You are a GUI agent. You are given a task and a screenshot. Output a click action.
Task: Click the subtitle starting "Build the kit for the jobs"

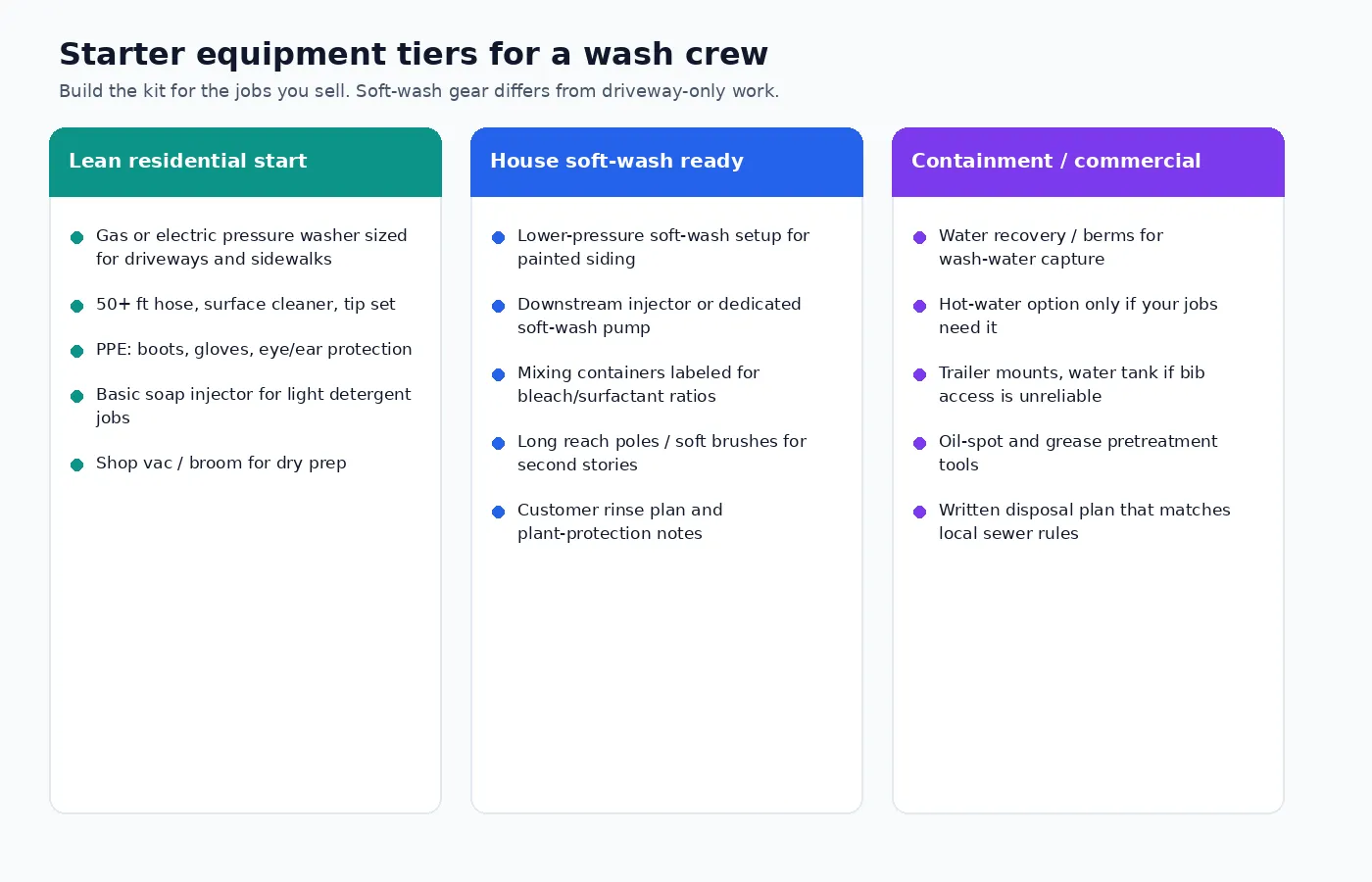(x=418, y=91)
